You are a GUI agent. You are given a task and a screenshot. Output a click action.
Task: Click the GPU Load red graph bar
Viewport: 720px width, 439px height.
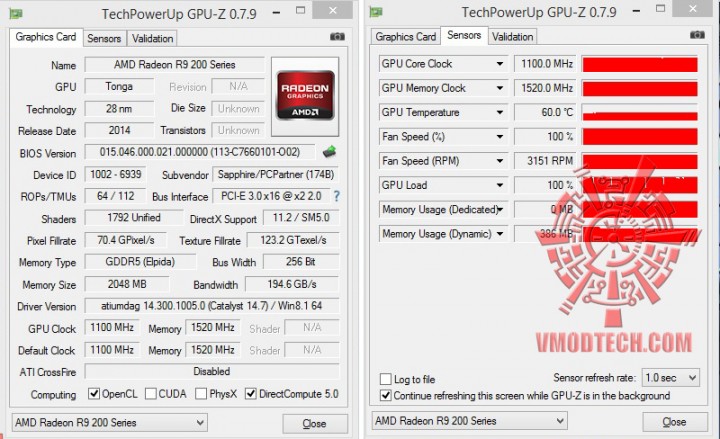pyautogui.click(x=640, y=185)
